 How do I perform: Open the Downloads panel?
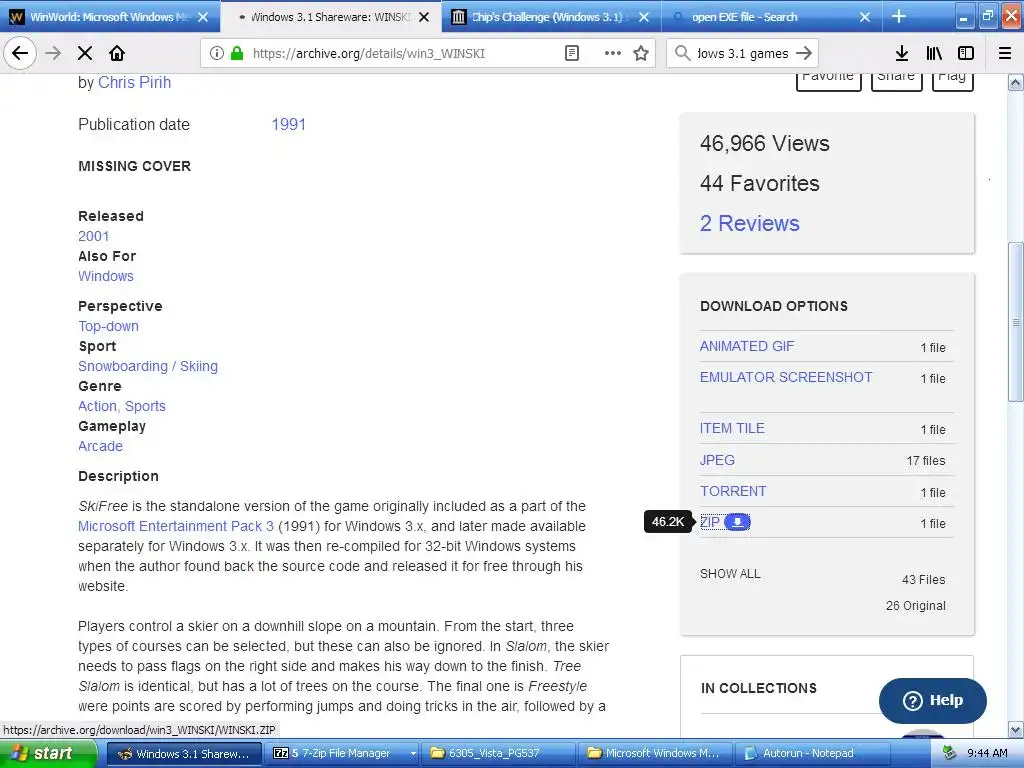901,53
